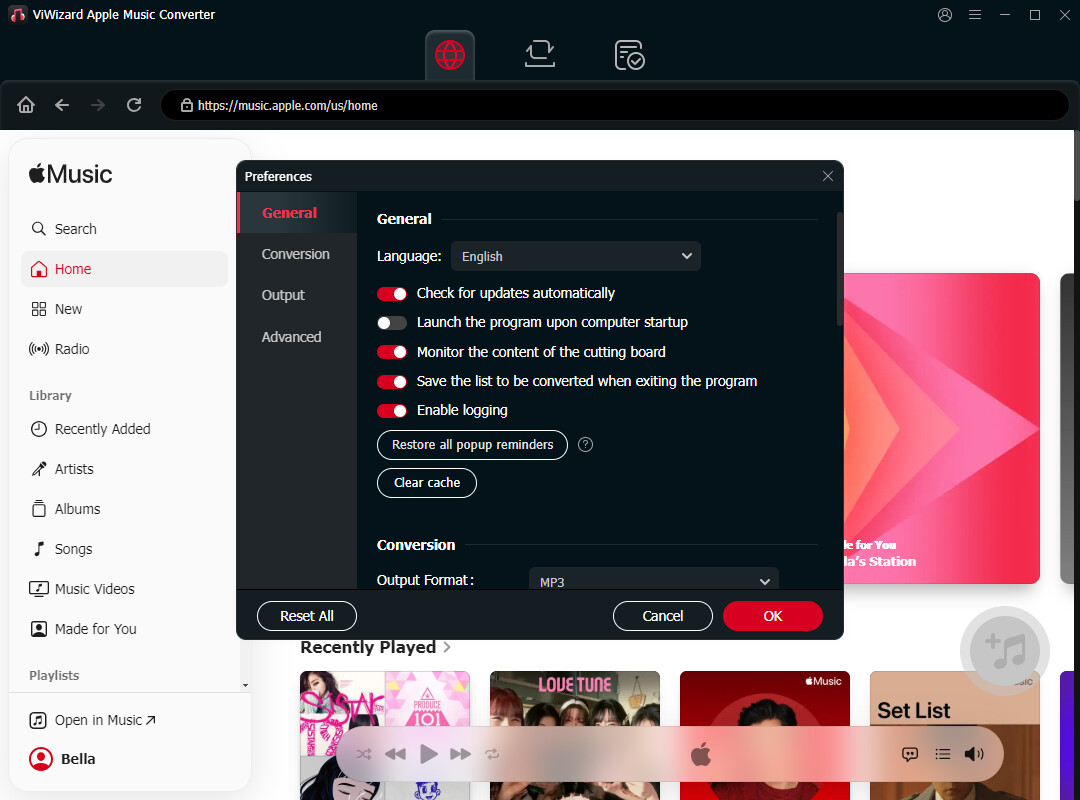The width and height of the screenshot is (1080, 800).
Task: Click the Clear cache button
Action: pyautogui.click(x=427, y=482)
